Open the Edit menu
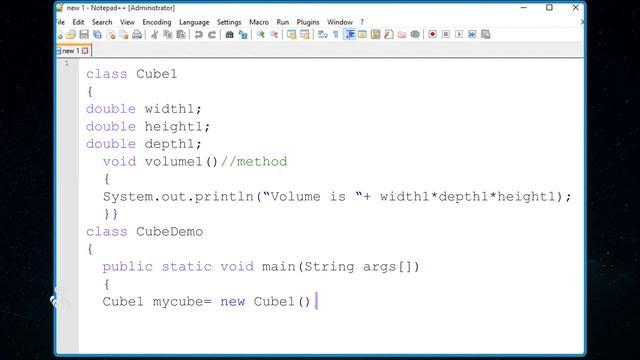This screenshot has width=640, height=360. pyautogui.click(x=78, y=22)
